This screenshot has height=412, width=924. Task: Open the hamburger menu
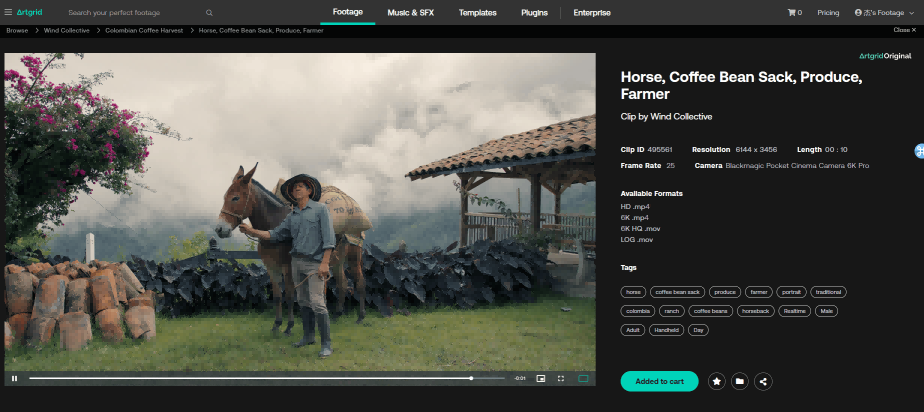pyautogui.click(x=8, y=13)
